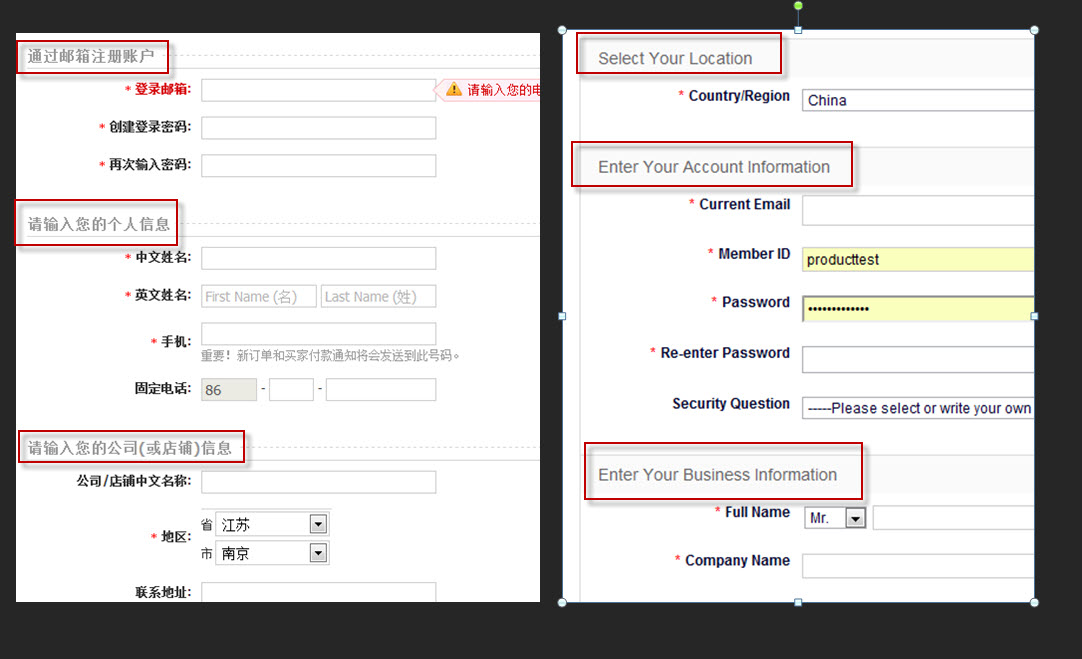
Task: Click the green rotation handle above the right image
Action: (x=798, y=6)
